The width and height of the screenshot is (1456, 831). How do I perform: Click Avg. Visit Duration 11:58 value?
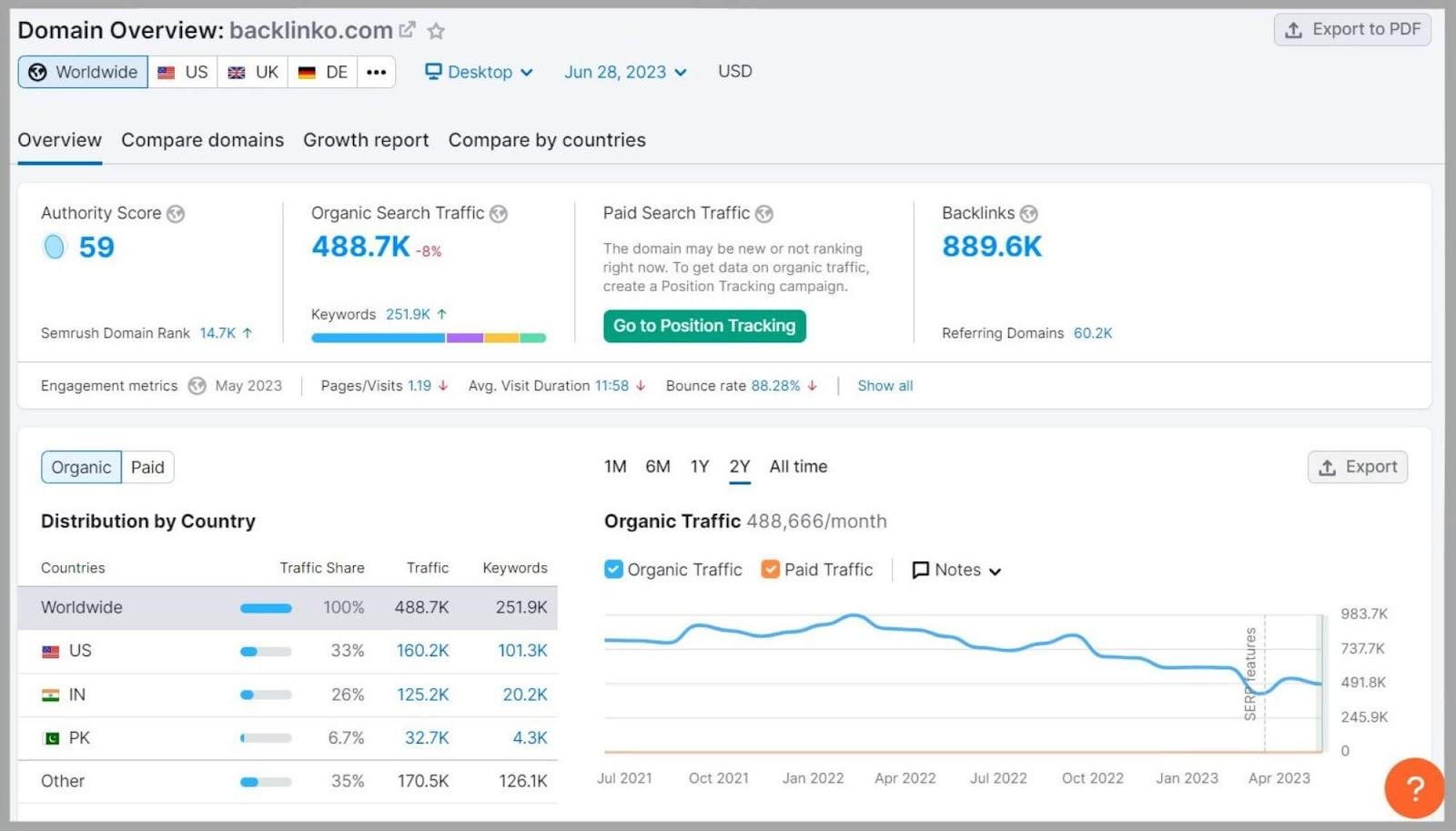click(x=612, y=386)
